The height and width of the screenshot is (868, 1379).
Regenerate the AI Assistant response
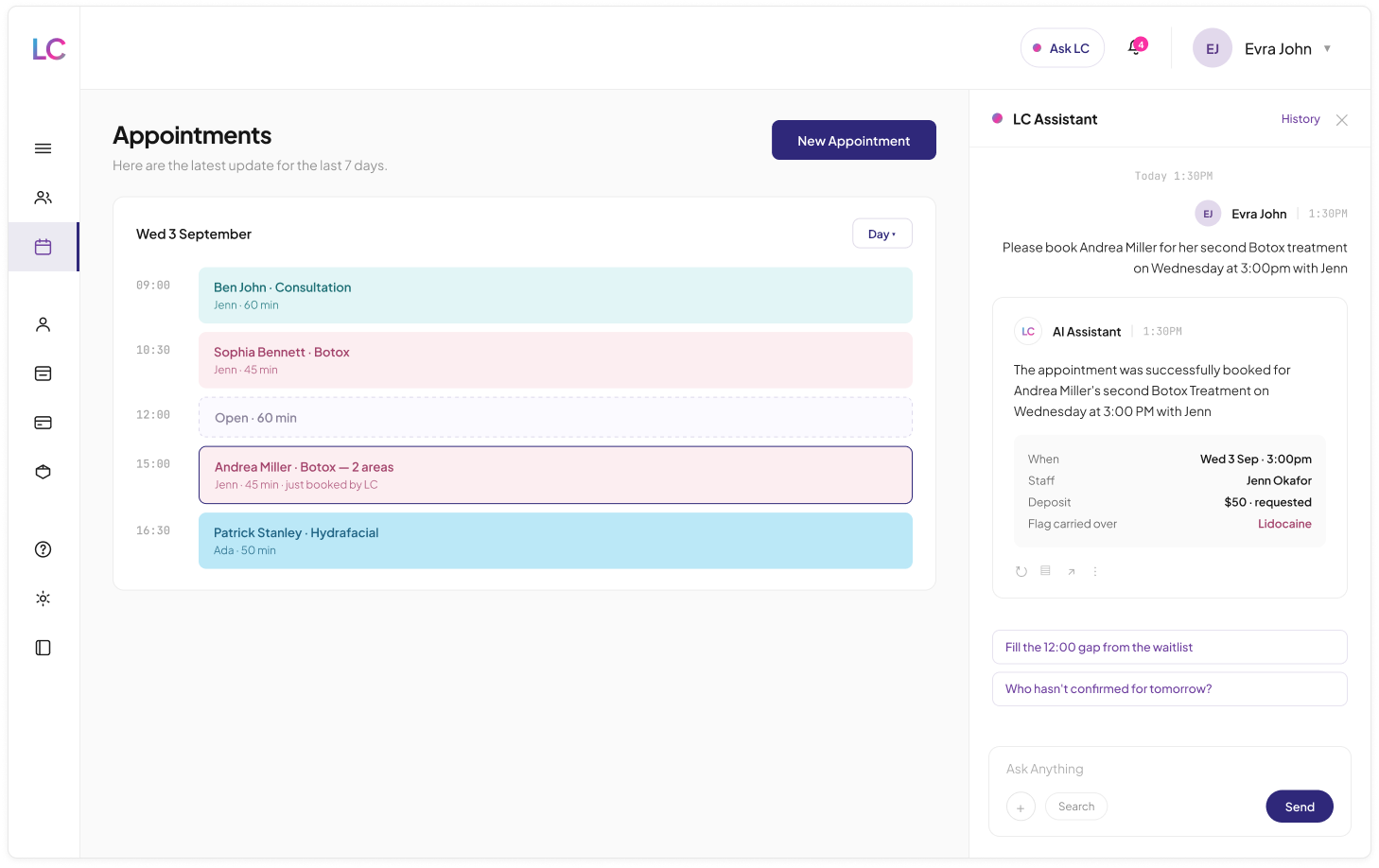(1021, 571)
